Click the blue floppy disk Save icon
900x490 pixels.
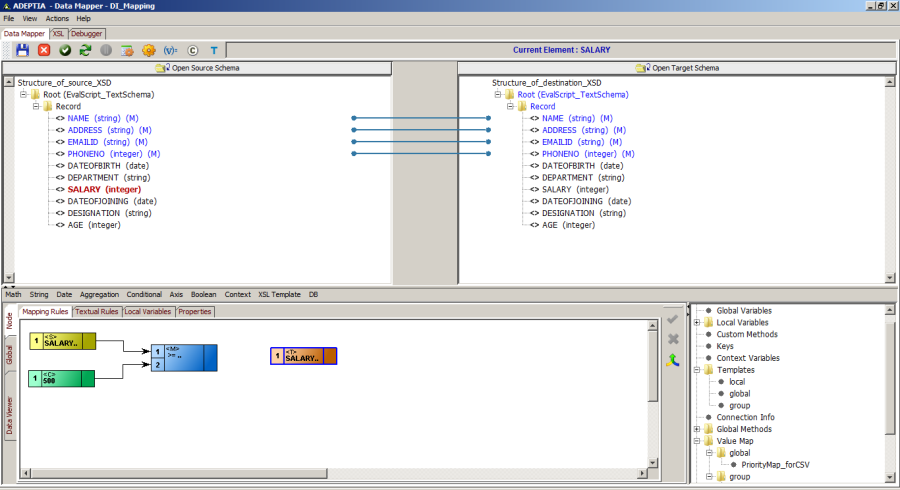(x=22, y=50)
